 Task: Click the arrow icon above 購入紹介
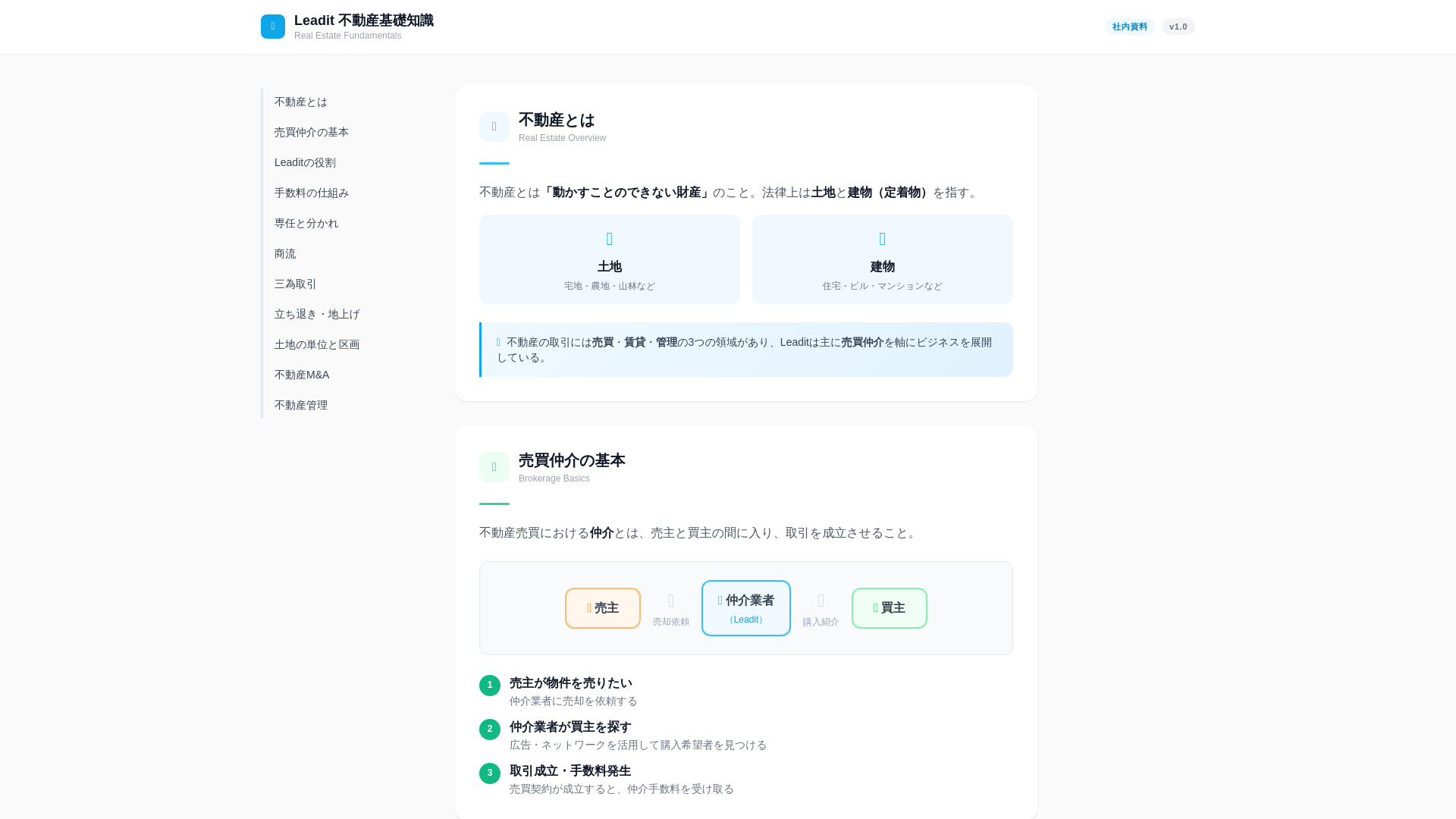click(821, 601)
